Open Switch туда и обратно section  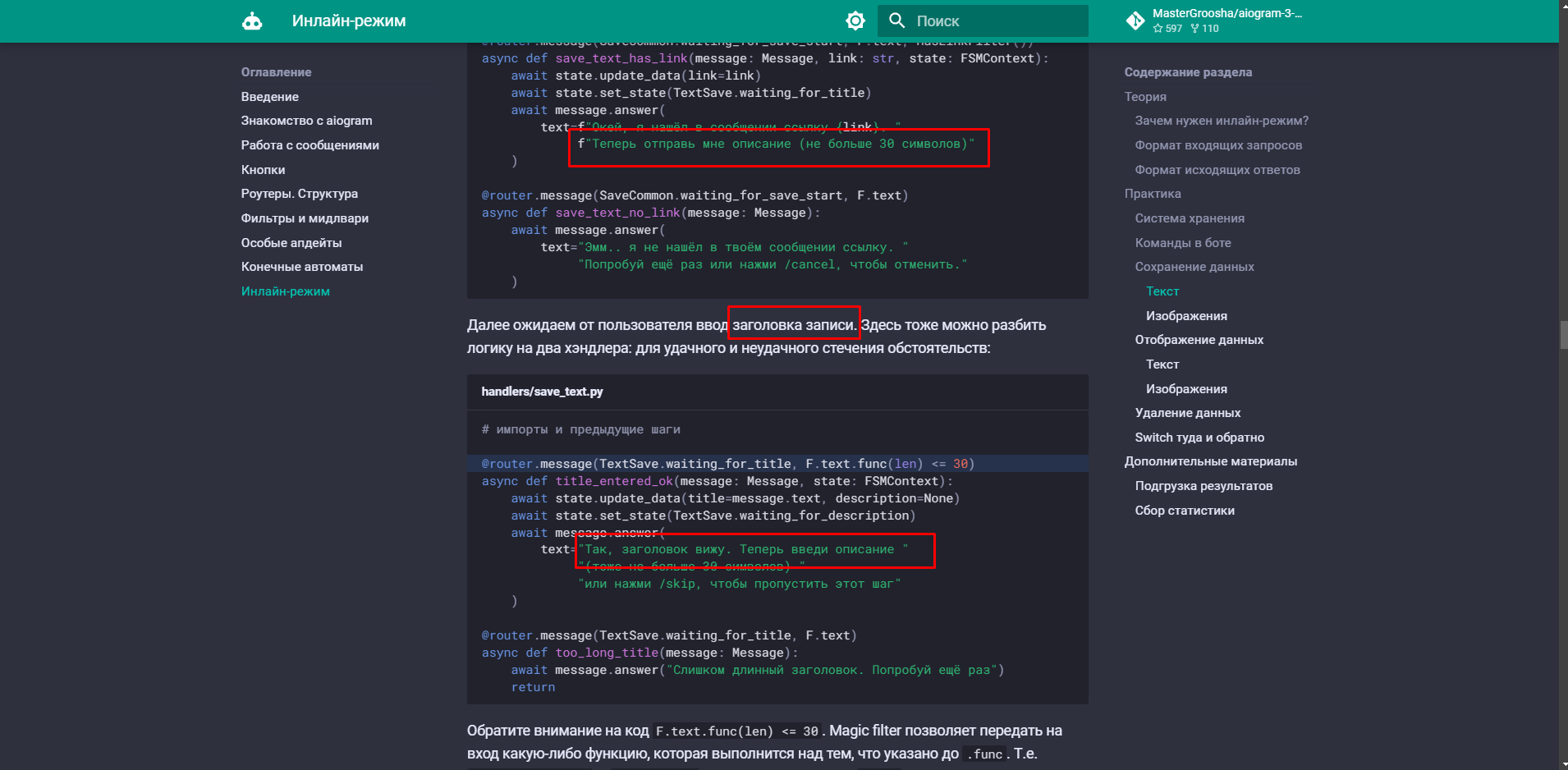(x=1199, y=438)
